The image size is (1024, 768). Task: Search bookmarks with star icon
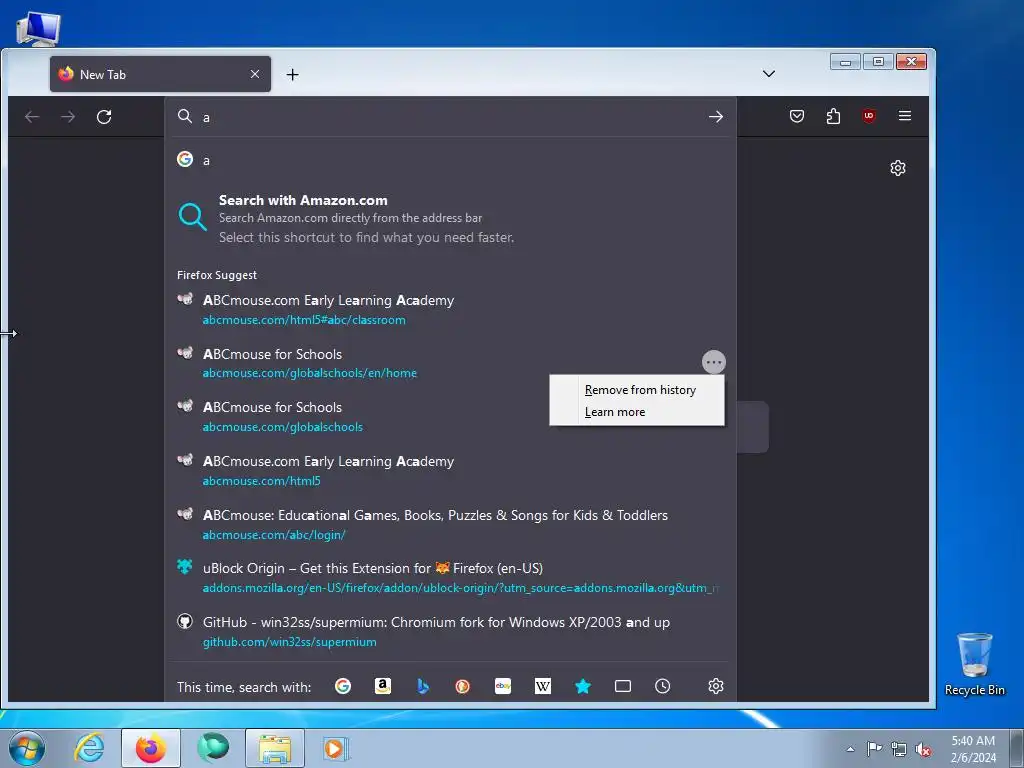[583, 686]
